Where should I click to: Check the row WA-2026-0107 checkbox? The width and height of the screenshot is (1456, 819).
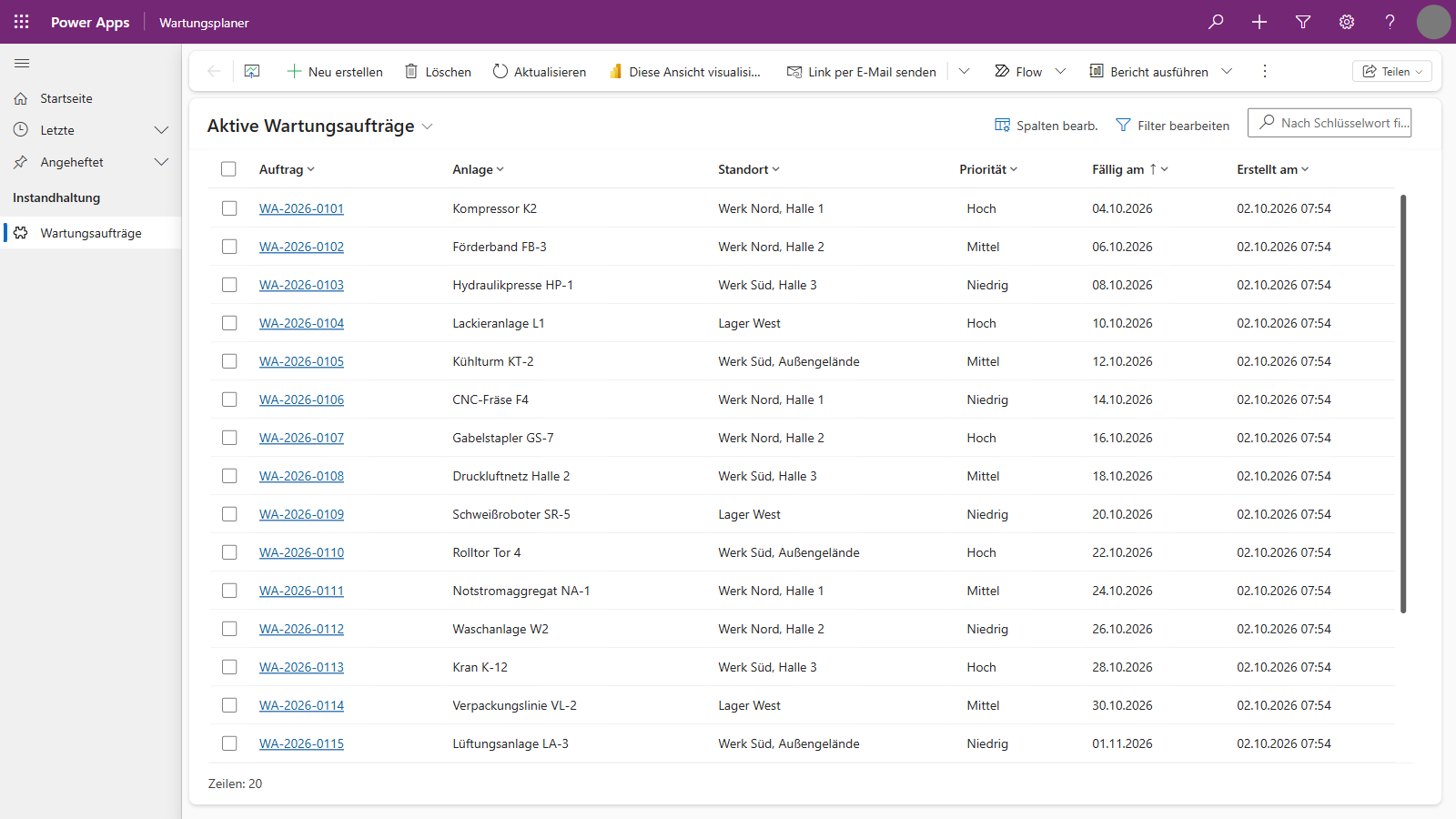(229, 438)
